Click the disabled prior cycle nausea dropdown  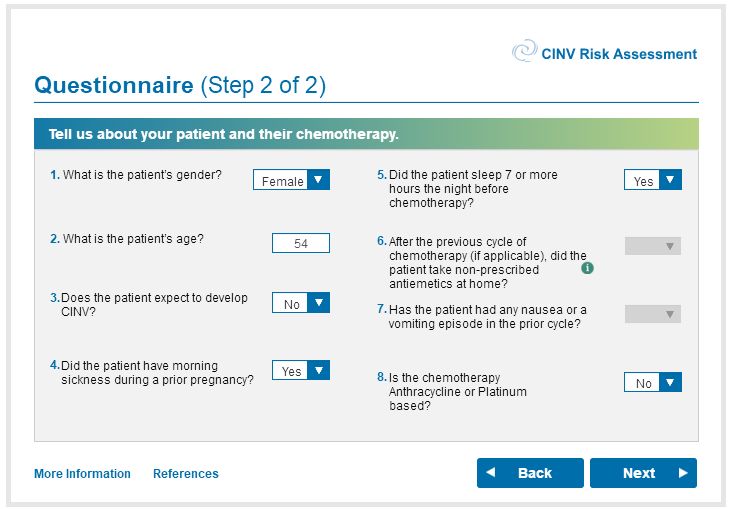(653, 314)
